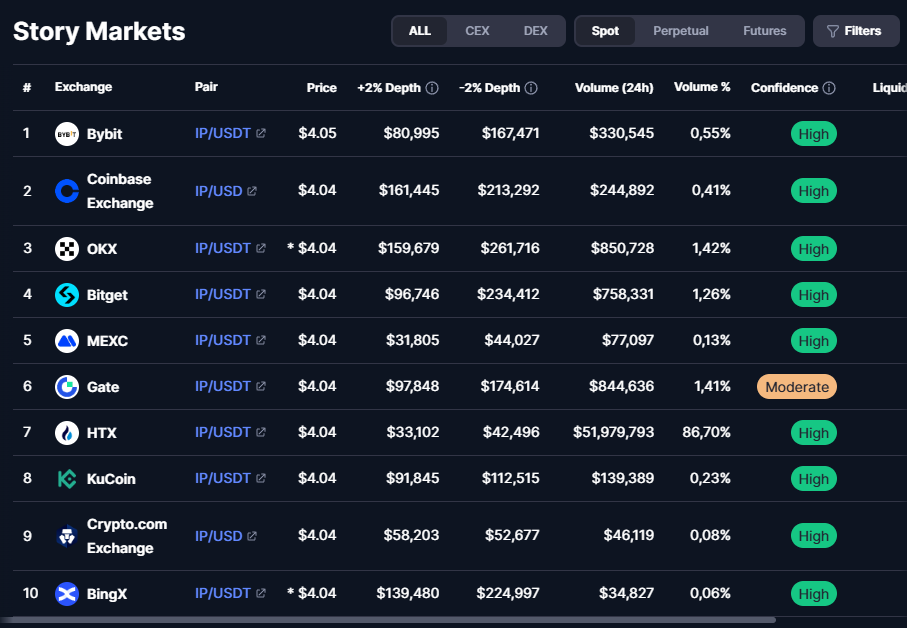
Task: Sort by the Pair column header
Action: tap(206, 87)
